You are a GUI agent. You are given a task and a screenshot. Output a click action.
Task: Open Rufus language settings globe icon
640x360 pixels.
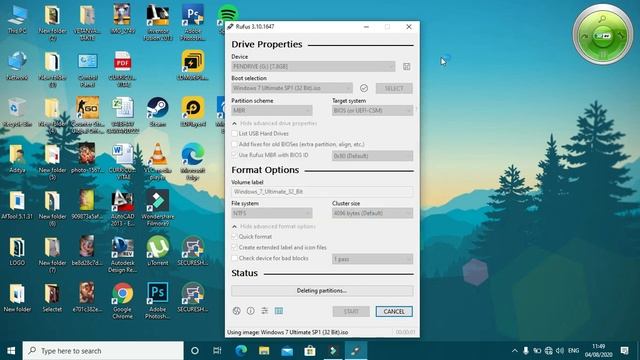(236, 311)
